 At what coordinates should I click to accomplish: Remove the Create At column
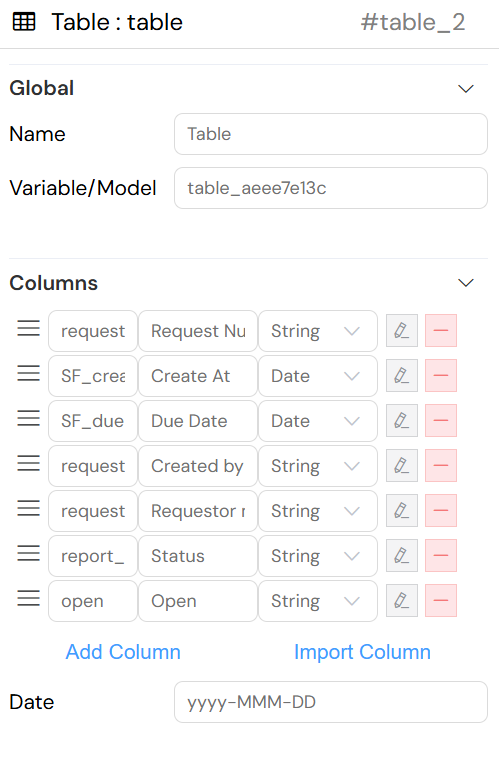(x=440, y=376)
